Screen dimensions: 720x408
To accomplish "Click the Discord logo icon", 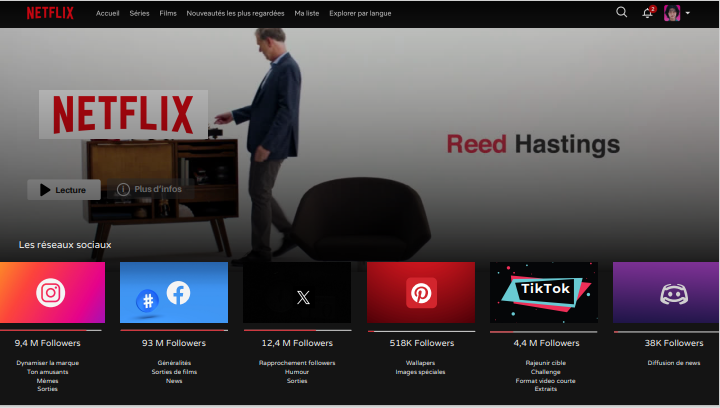I will [674, 294].
